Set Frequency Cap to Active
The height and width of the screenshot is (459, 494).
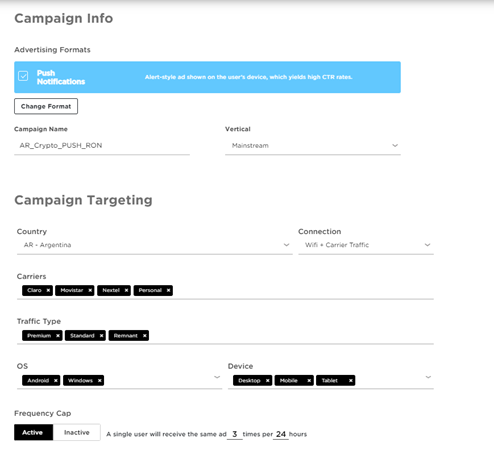pyautogui.click(x=33, y=432)
